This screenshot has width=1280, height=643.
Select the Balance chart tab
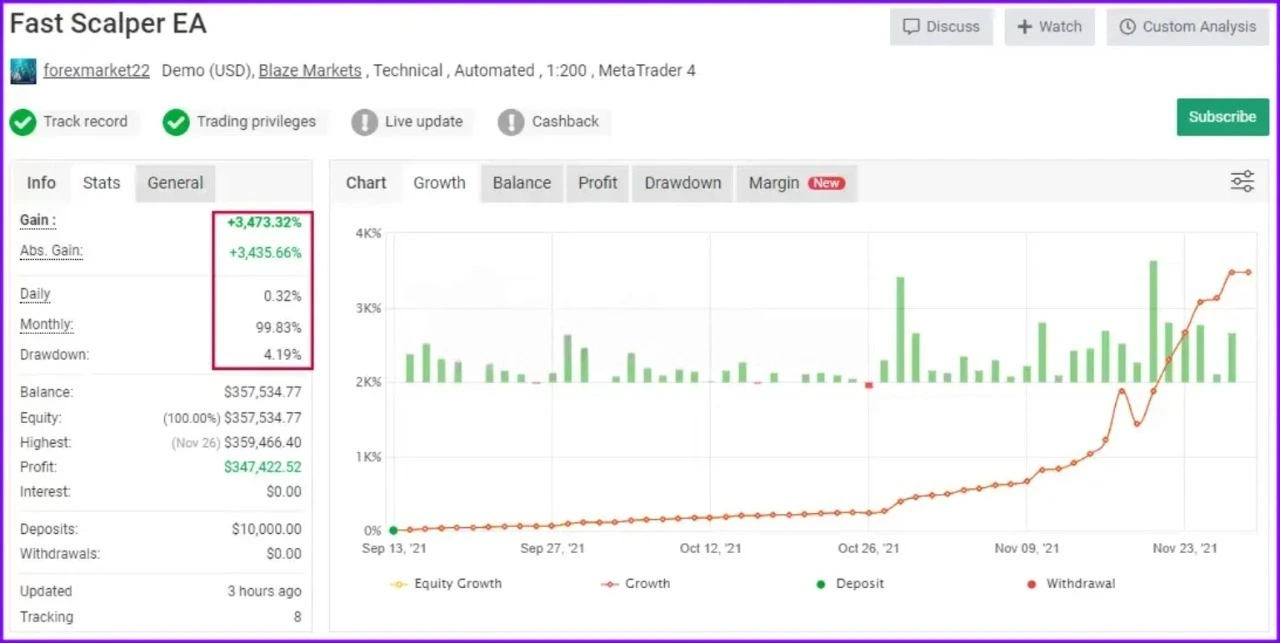point(521,183)
